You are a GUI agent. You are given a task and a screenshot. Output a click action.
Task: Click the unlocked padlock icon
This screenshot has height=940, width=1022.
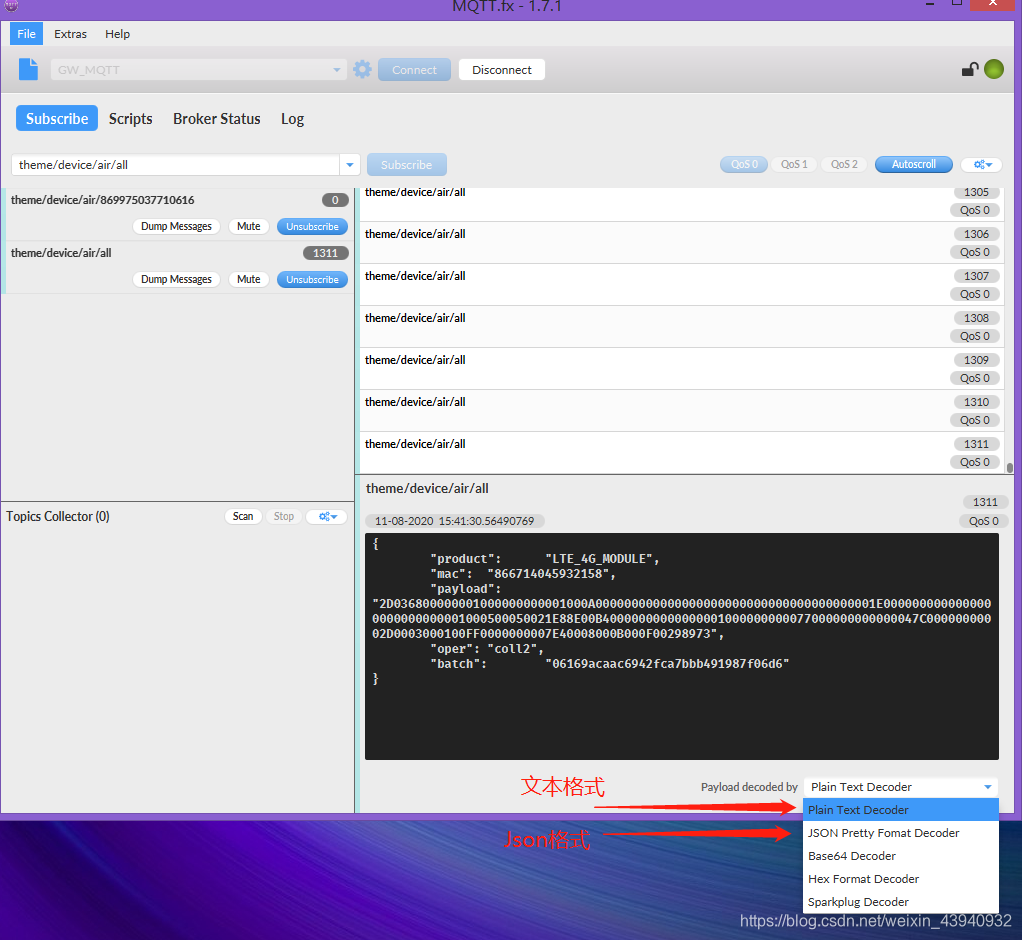(x=970, y=69)
